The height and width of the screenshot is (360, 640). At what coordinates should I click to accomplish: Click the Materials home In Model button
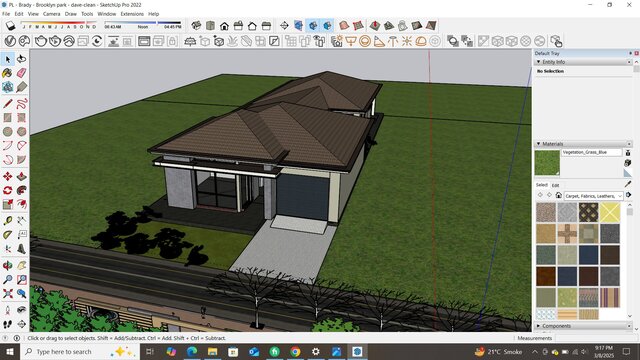pos(559,195)
